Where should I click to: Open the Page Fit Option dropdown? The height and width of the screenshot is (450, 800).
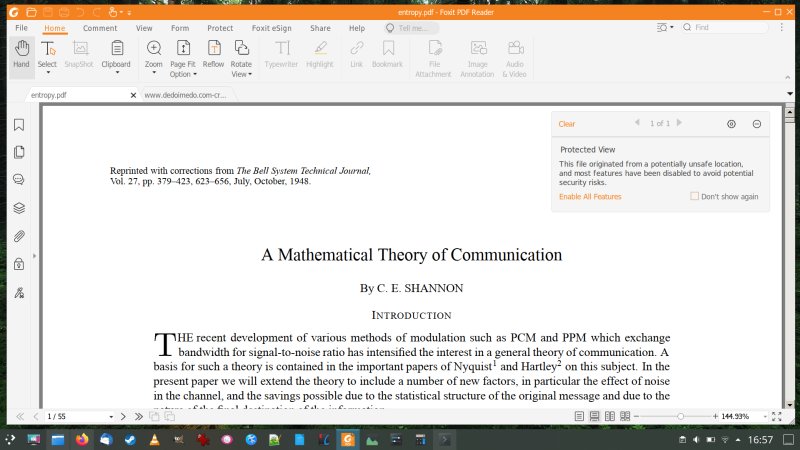click(x=183, y=74)
